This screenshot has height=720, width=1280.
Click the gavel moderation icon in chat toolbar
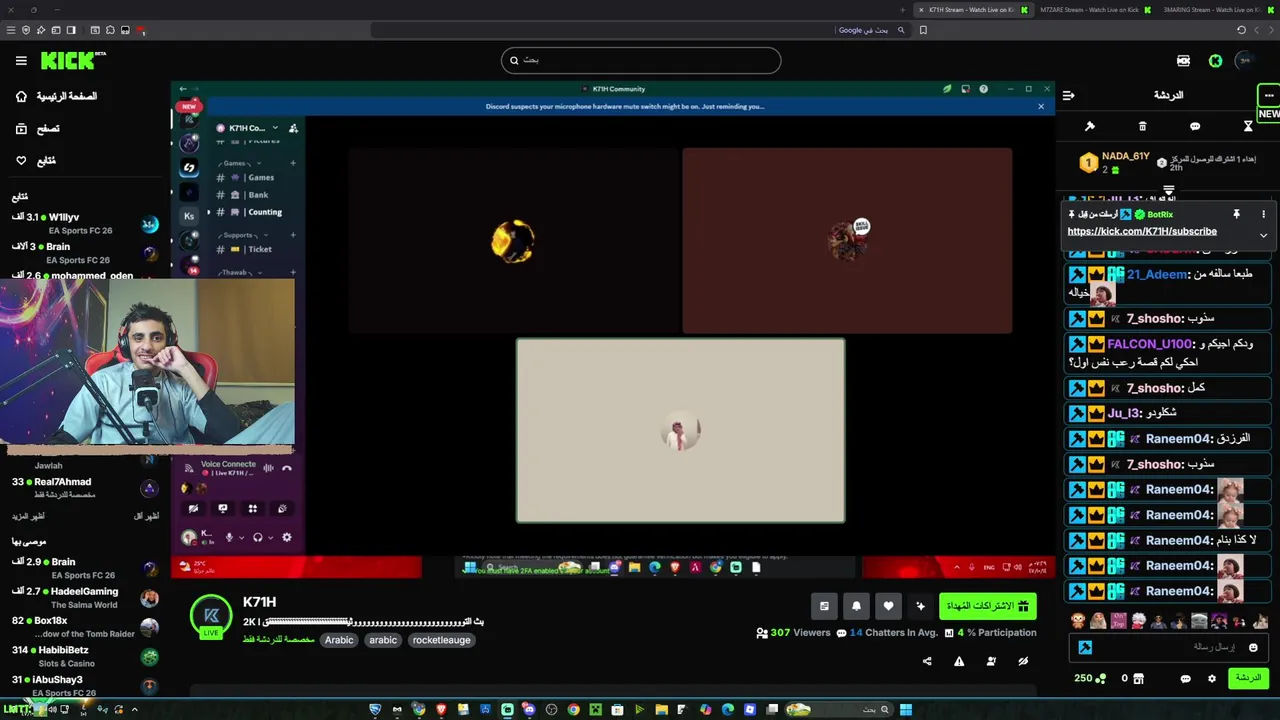click(1090, 126)
